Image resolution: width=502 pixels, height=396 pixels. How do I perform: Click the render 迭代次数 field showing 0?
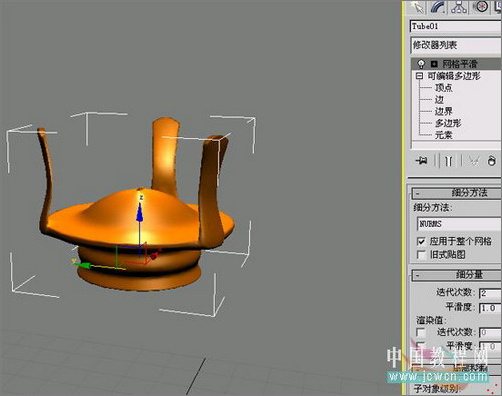[x=490, y=333]
